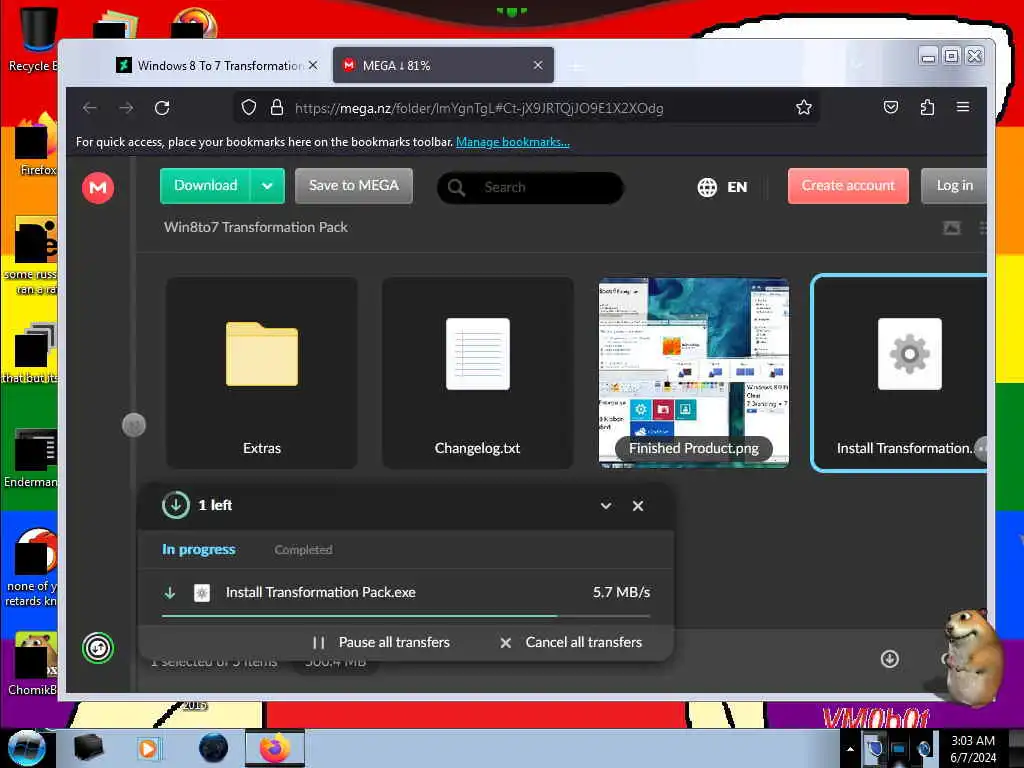Open Firefox hamburger menu
The image size is (1024, 768).
963,107
